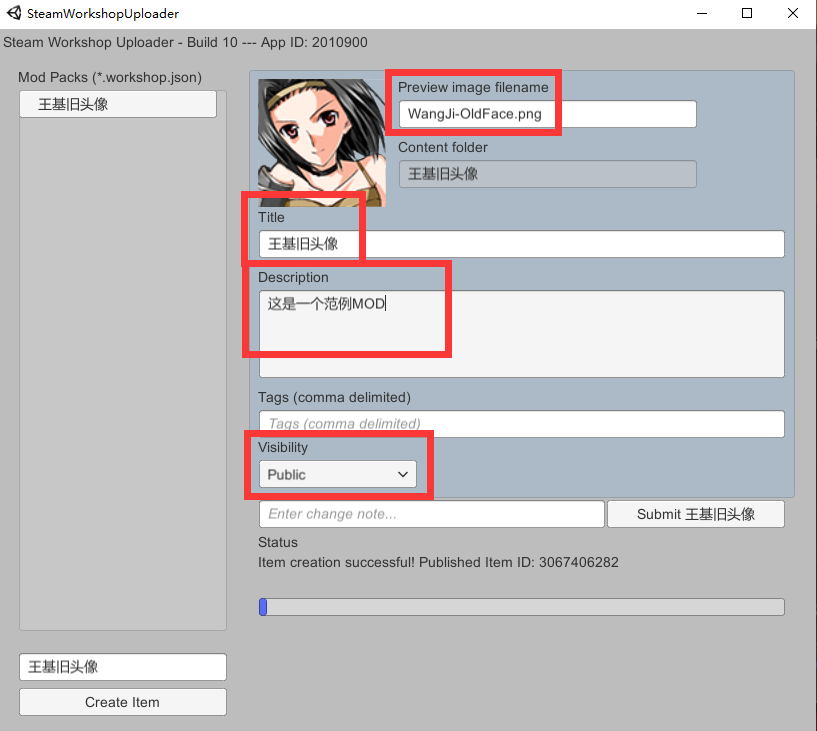
Task: Minimize the SteamWorkshopUploader window
Action: point(702,14)
